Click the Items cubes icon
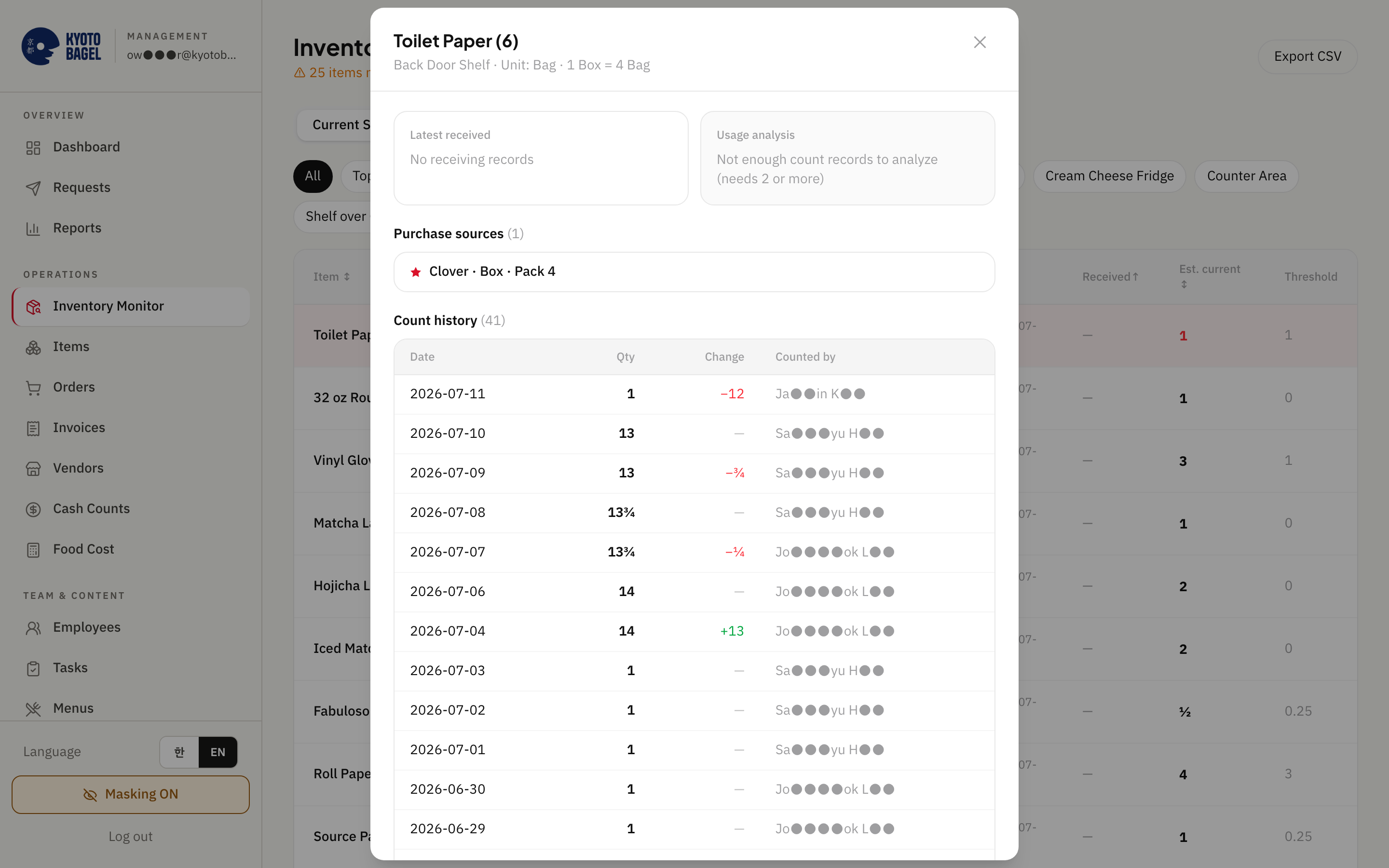 [x=33, y=347]
